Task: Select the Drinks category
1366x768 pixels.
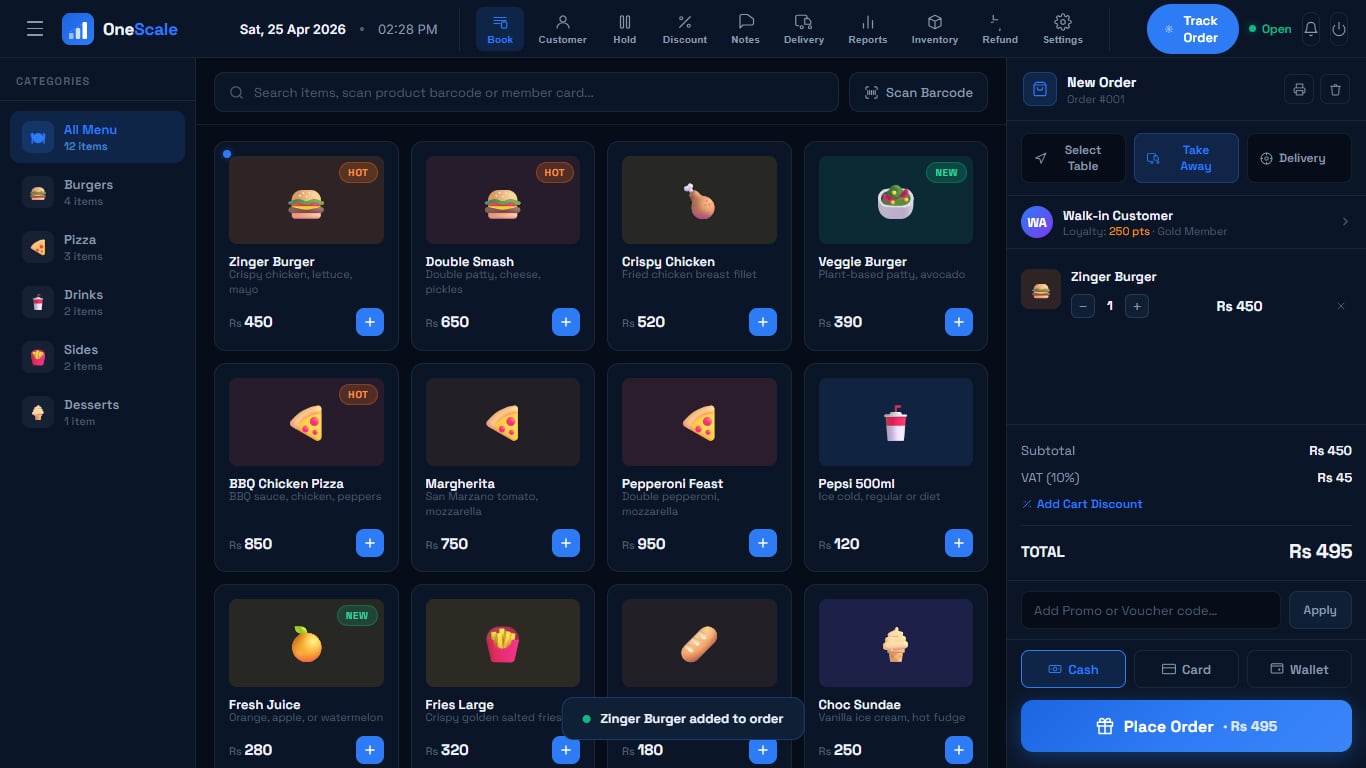Action: click(x=97, y=302)
